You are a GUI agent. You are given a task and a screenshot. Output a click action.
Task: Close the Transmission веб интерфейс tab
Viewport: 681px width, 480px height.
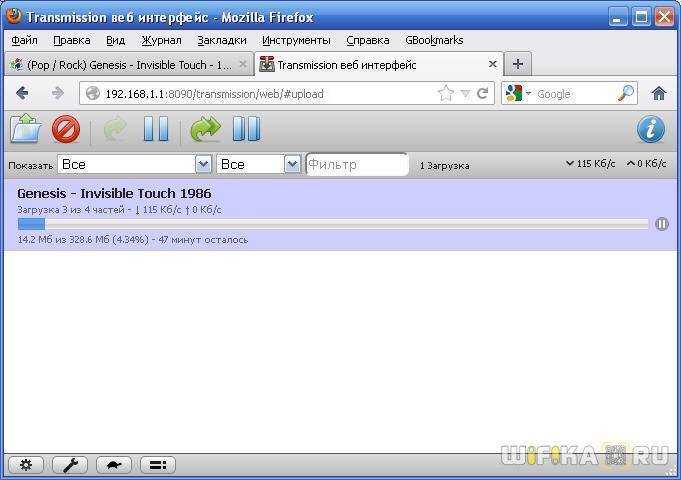click(x=493, y=64)
